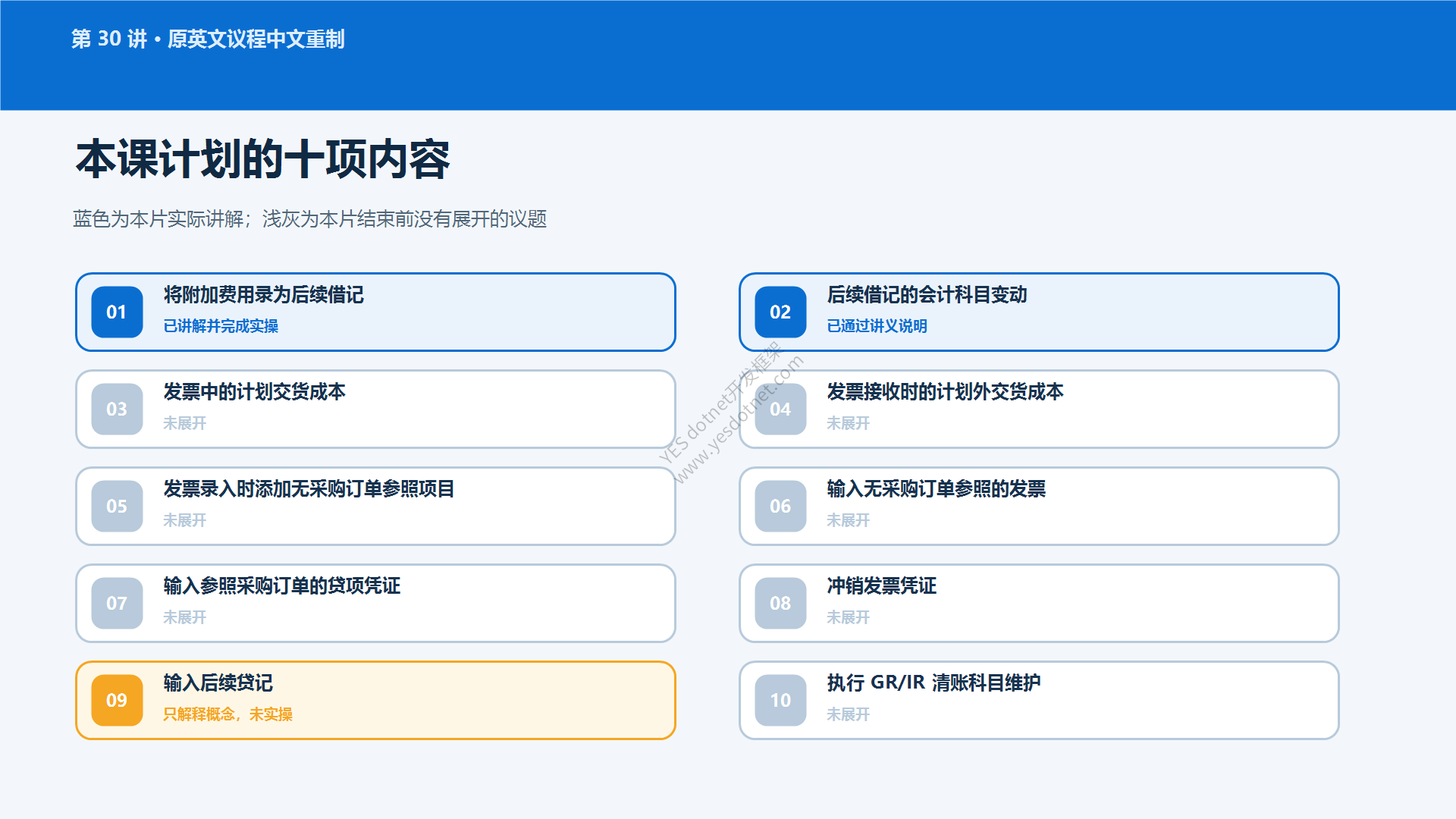Viewport: 1456px width, 819px height.
Task: Select the title 执行 GR/IR 清账科目维护
Action: coord(934,682)
